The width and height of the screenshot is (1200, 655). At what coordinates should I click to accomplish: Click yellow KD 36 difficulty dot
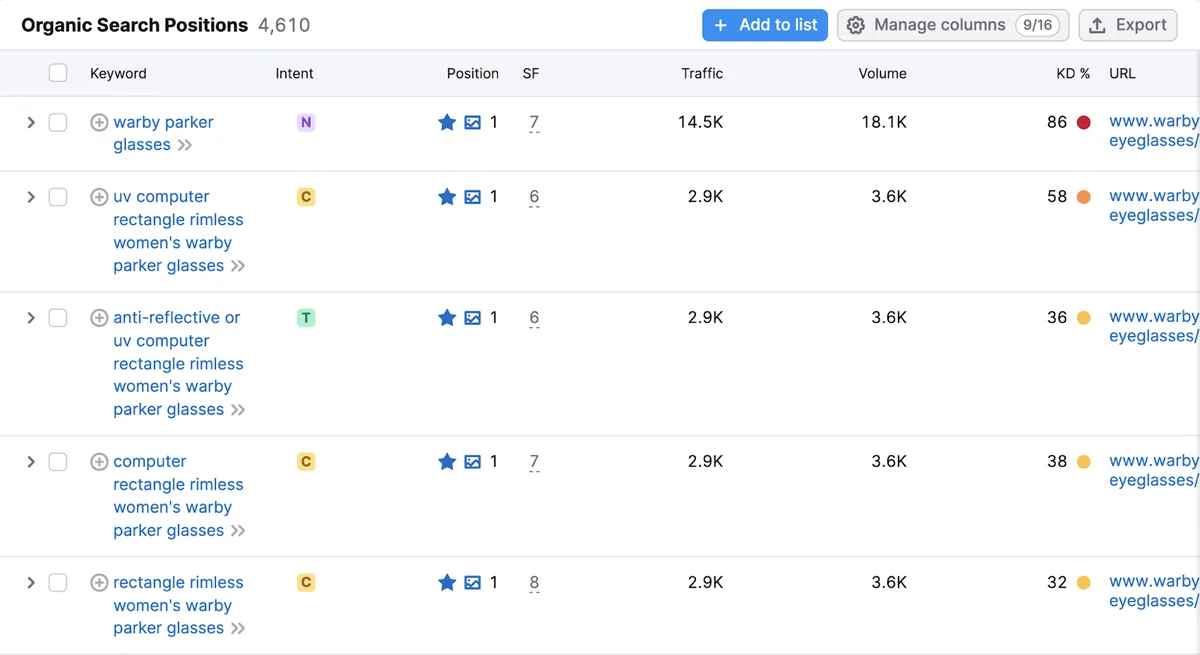coord(1083,318)
